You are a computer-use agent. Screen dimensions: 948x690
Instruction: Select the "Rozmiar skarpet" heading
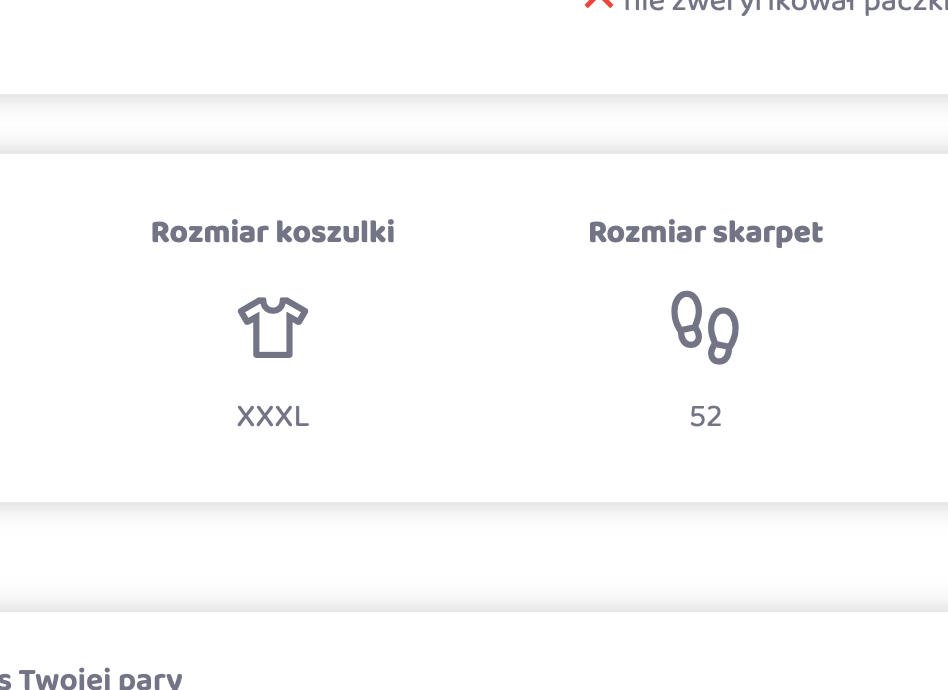coord(705,233)
